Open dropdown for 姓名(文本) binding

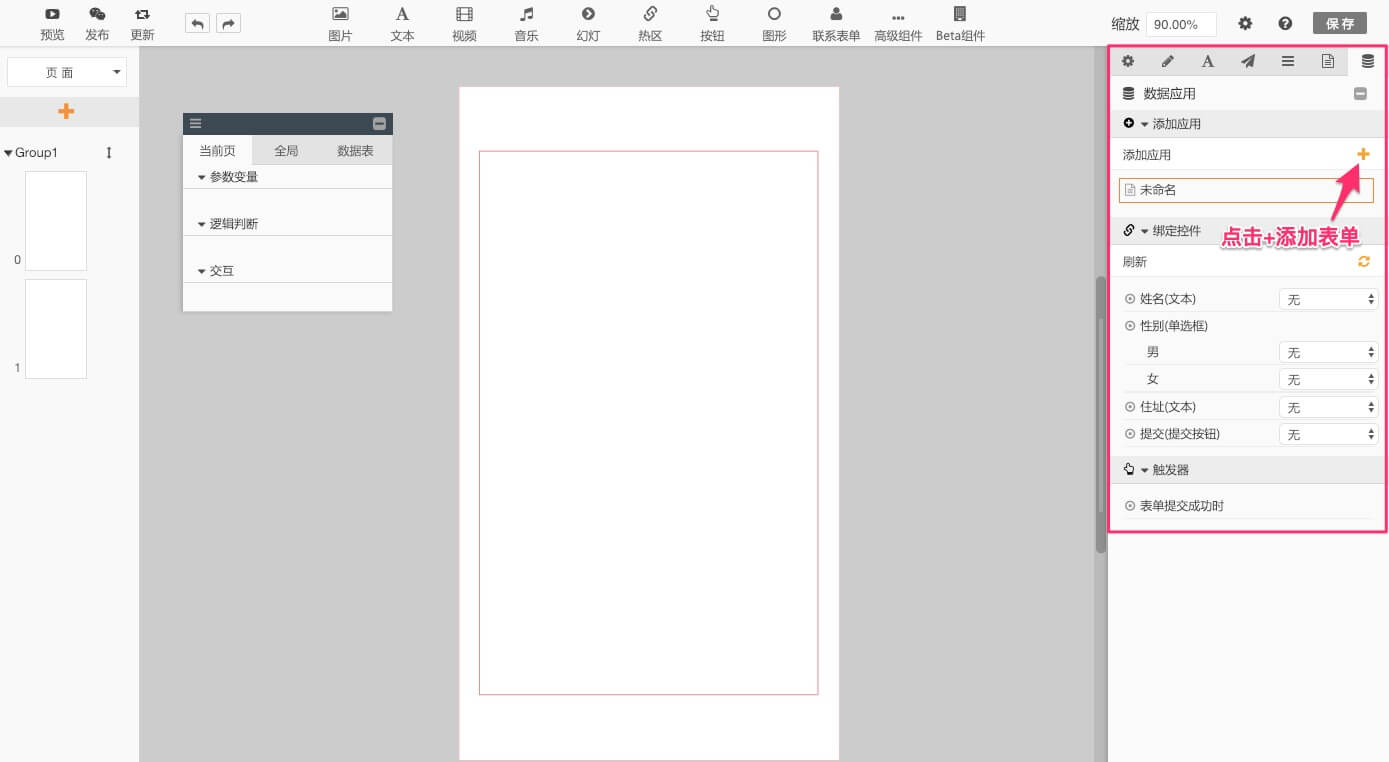pyautogui.click(x=1328, y=299)
